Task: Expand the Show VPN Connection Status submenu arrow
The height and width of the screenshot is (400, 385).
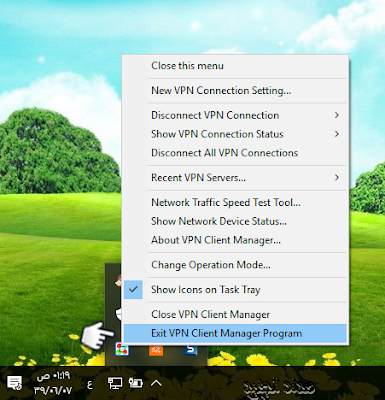Action: pos(337,134)
